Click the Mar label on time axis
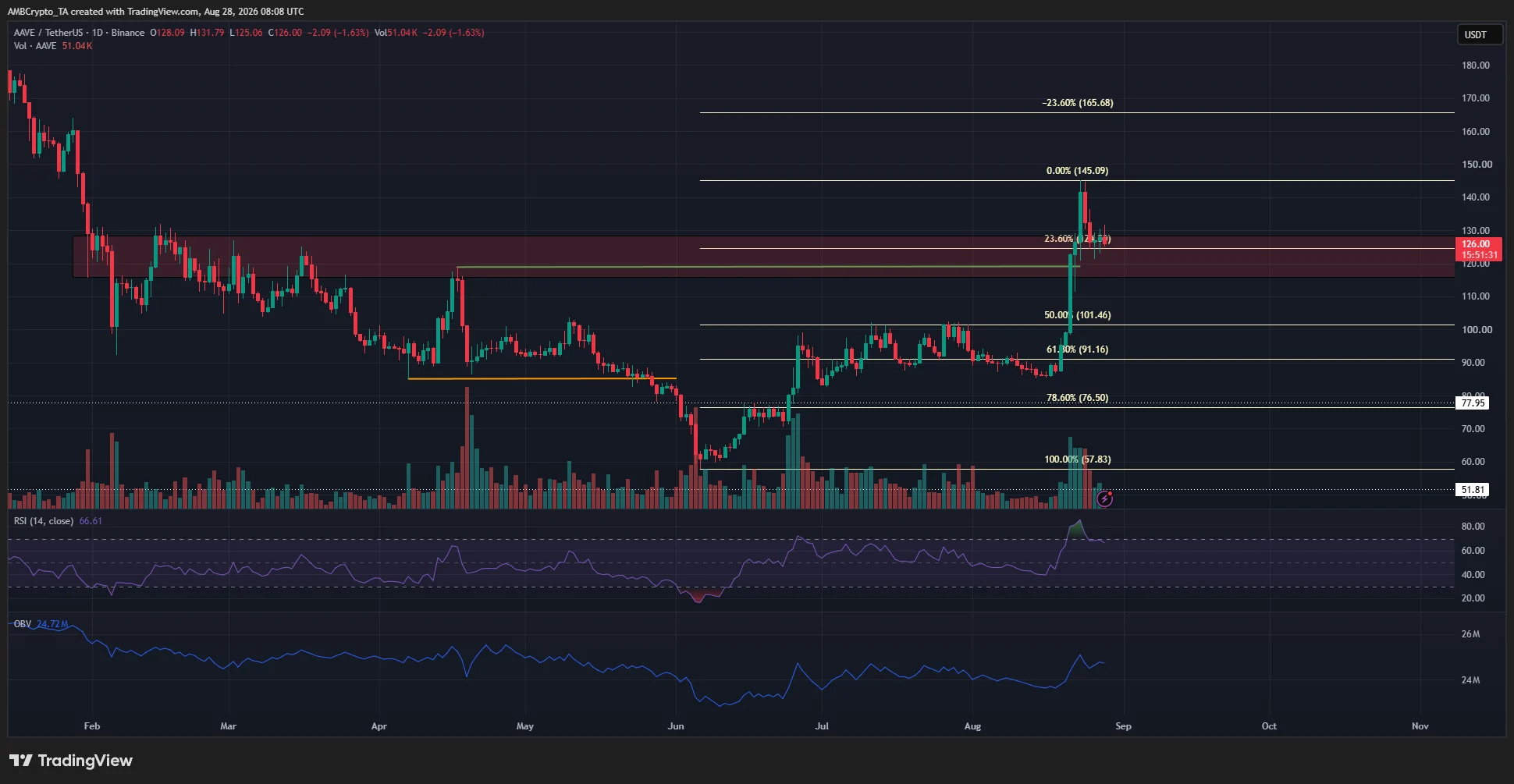Viewport: 1514px width, 784px height. 228,726
